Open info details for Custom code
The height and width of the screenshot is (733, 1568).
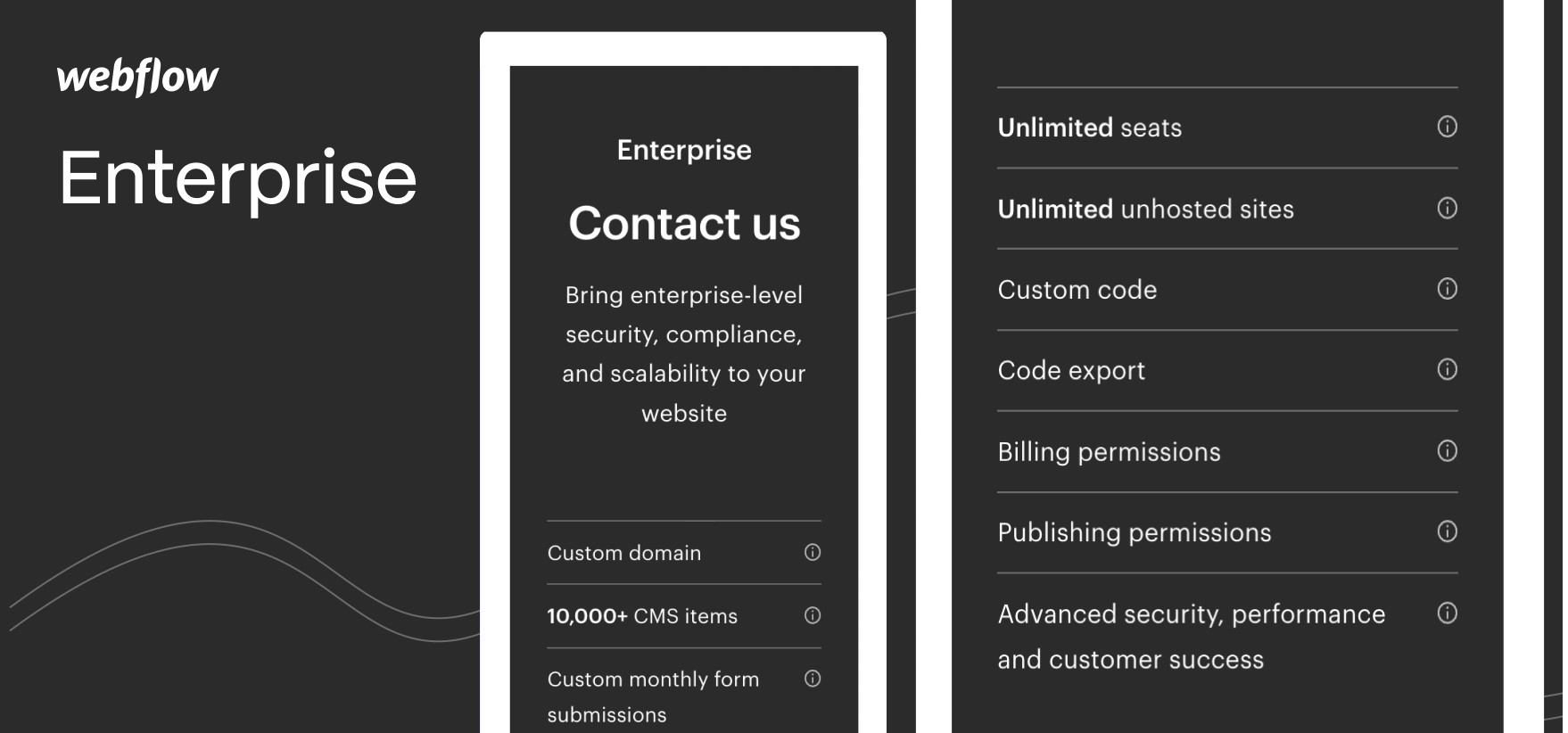click(1447, 289)
